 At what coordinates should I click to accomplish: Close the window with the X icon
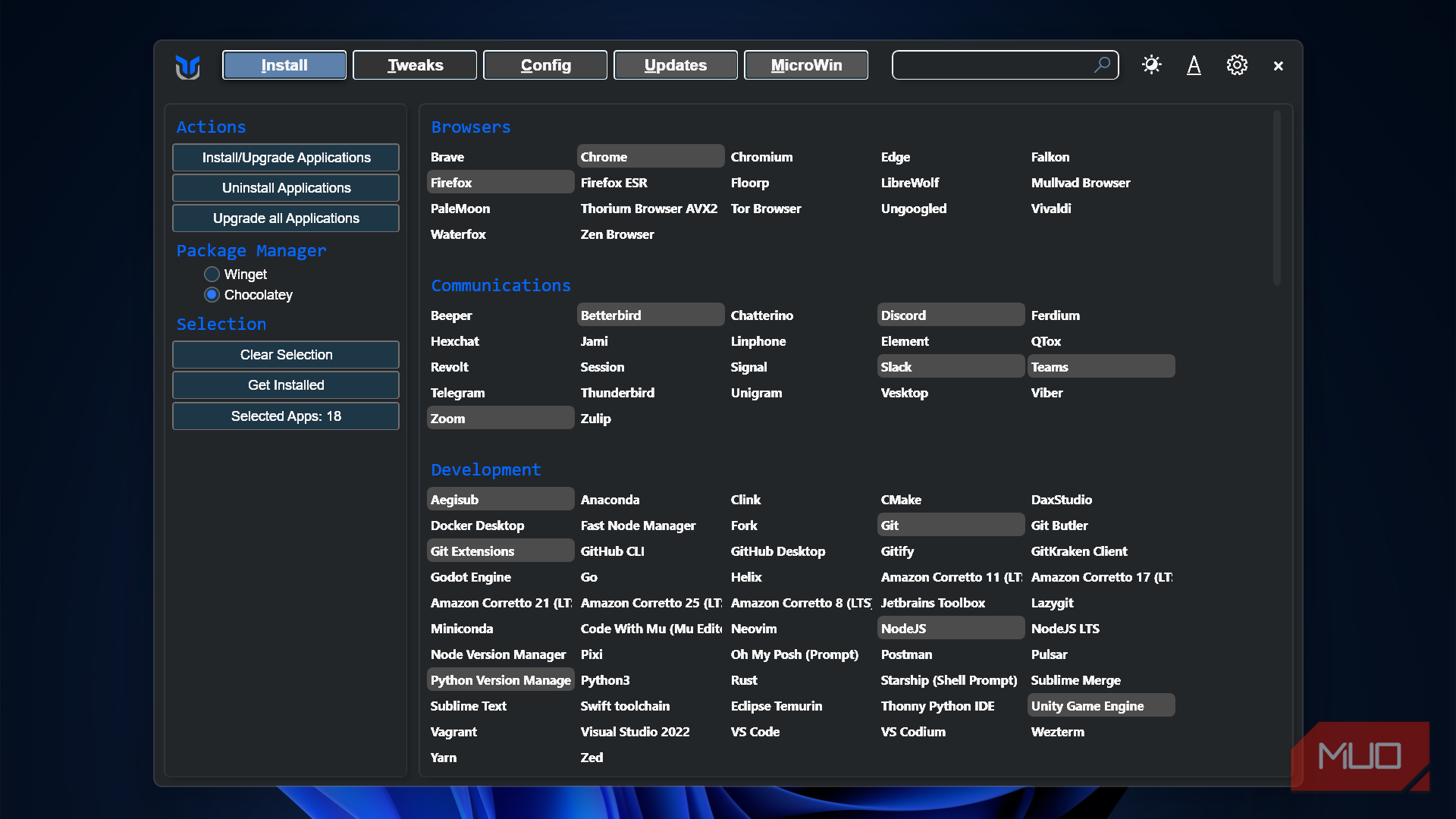pos(1279,66)
